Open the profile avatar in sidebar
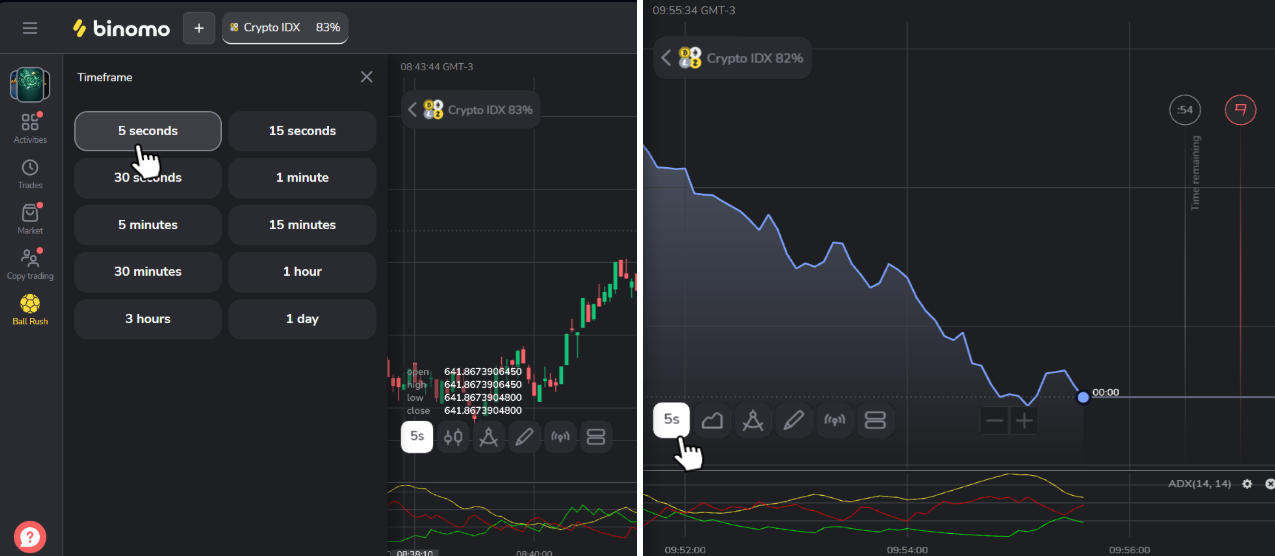This screenshot has width=1275, height=556. click(x=30, y=84)
